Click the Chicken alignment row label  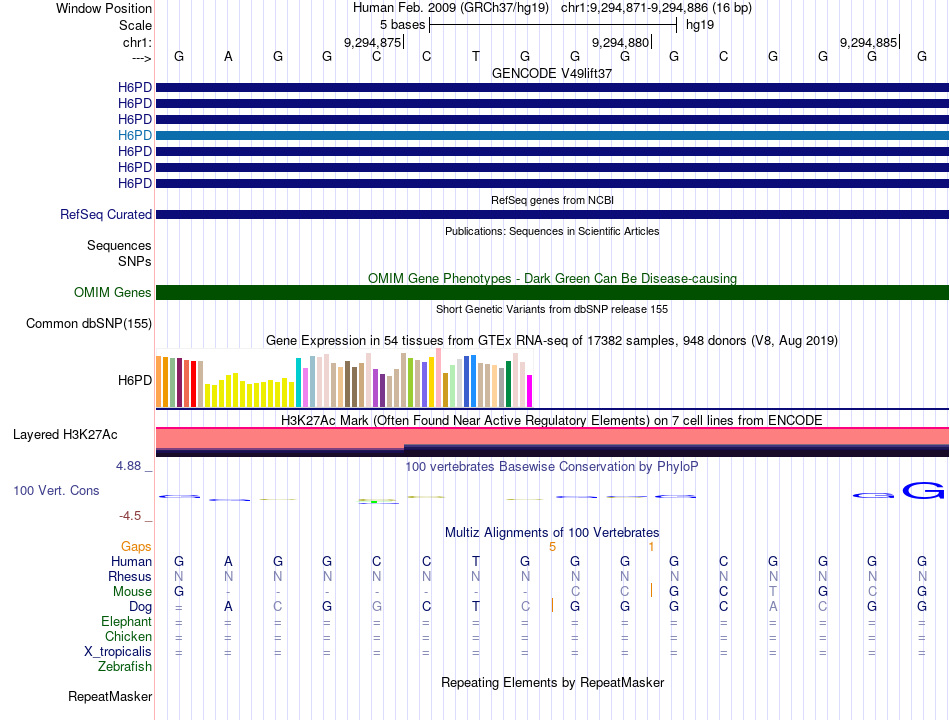click(x=128, y=637)
